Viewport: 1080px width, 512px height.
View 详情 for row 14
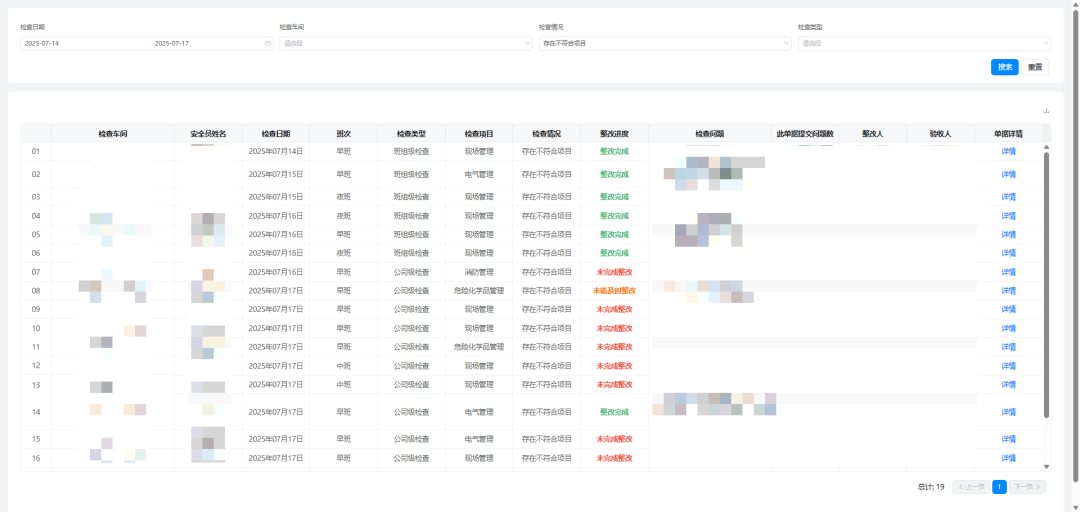click(x=1008, y=412)
